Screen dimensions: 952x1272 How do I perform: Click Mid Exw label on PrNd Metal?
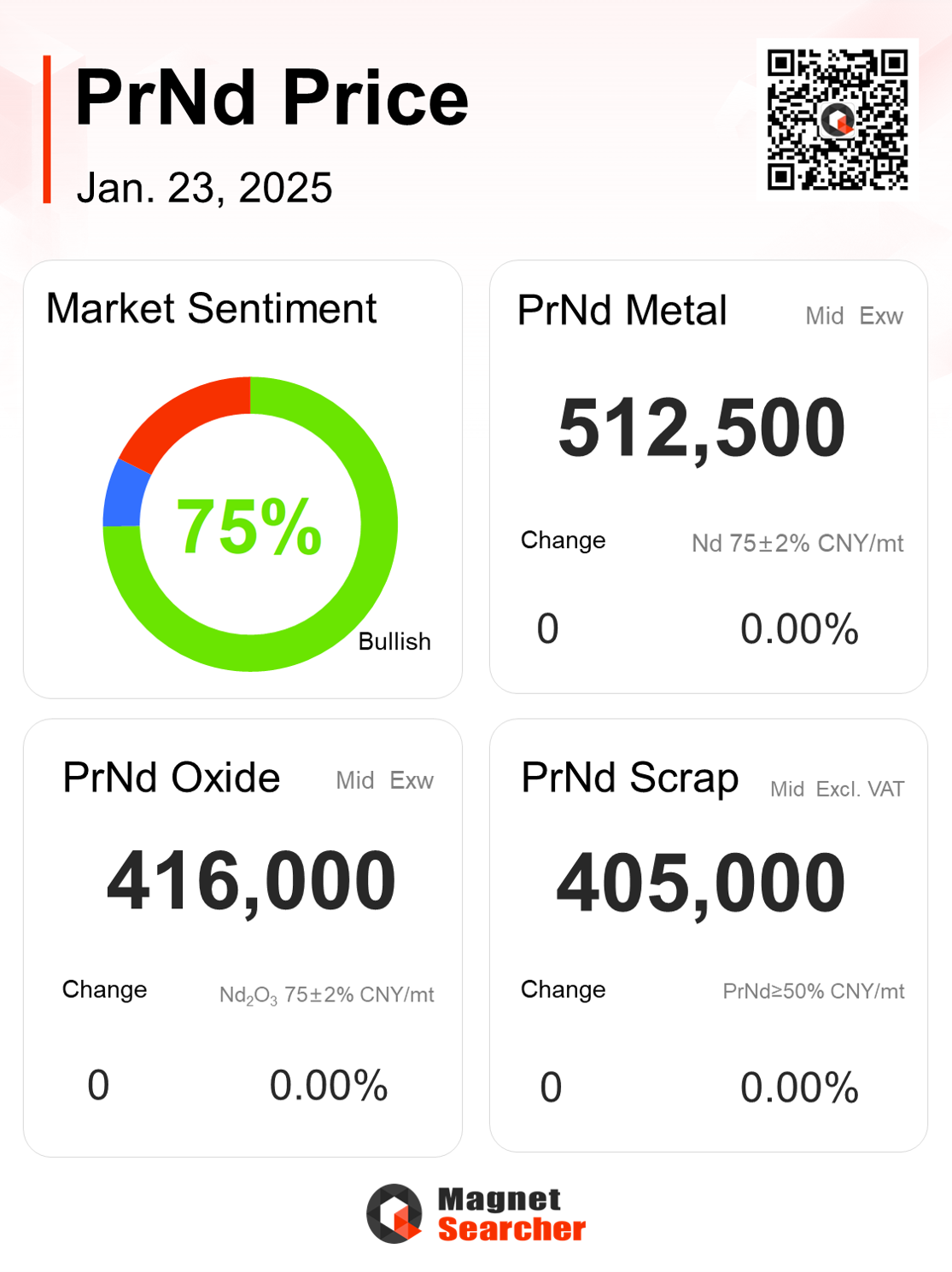coord(854,316)
